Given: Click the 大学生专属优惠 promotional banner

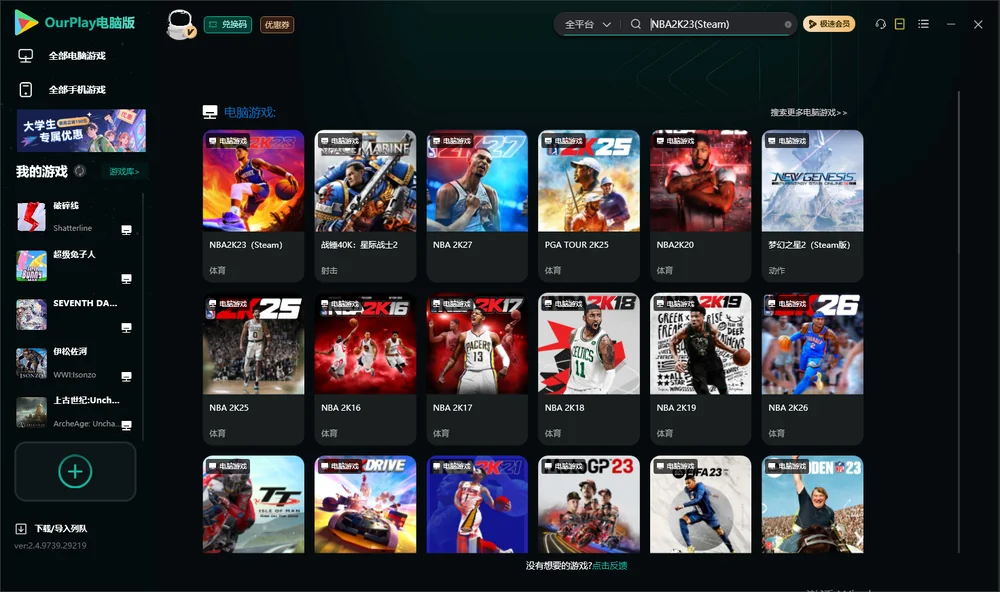Looking at the screenshot, I should click(x=81, y=130).
